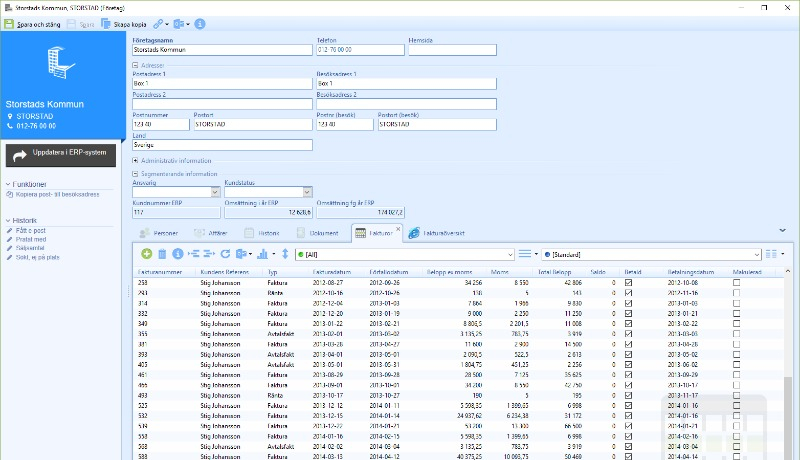
Task: Click the top toolbar info icon
Action: tap(200, 24)
